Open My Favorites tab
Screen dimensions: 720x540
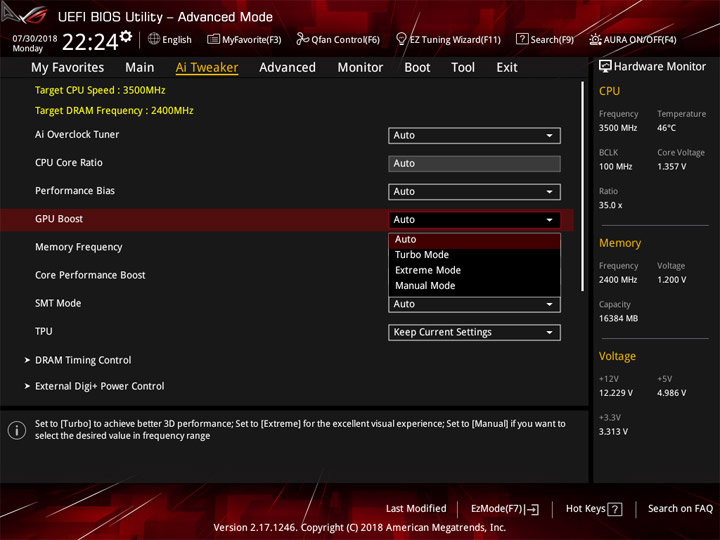click(68, 68)
